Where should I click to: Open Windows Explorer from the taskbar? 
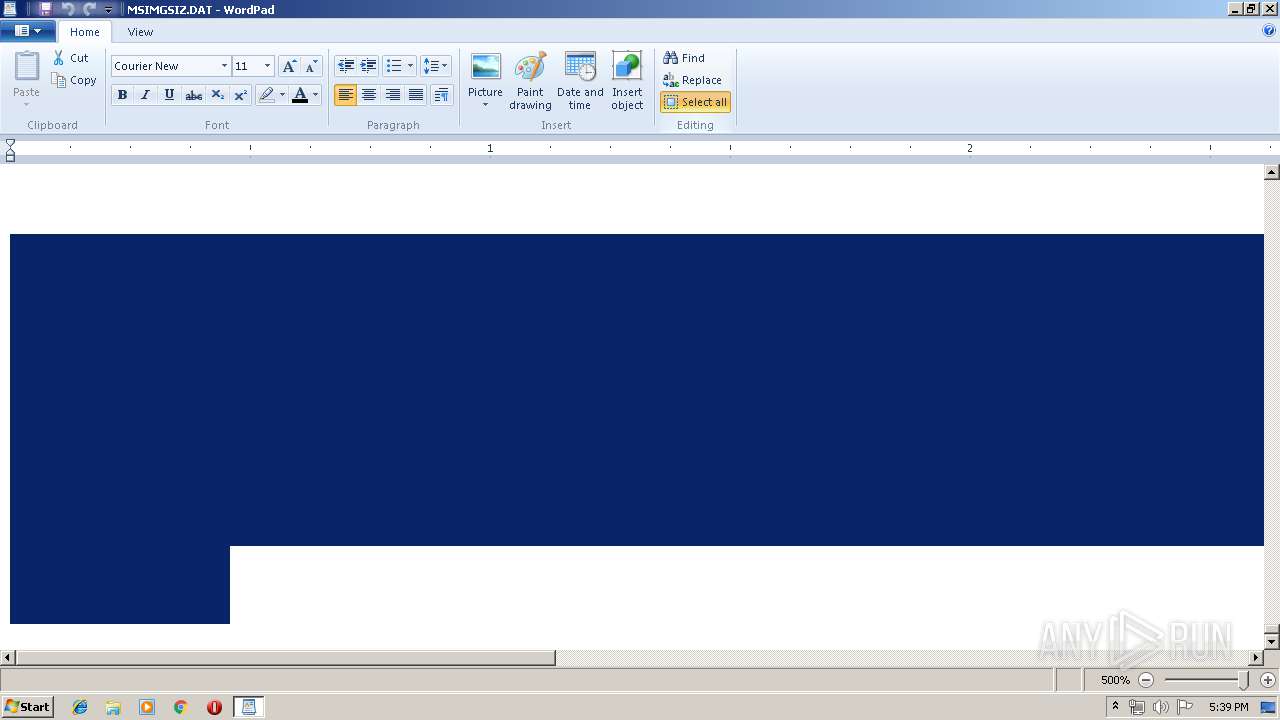(x=113, y=707)
